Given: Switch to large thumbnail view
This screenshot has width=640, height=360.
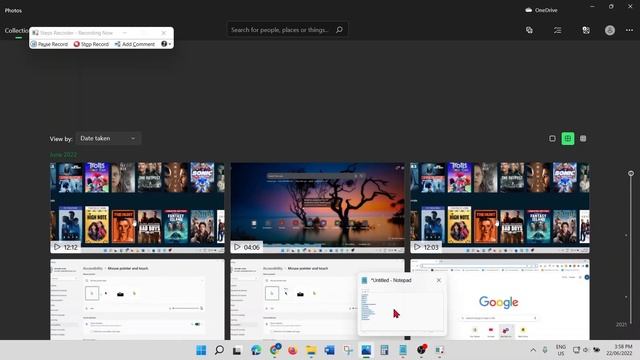Looking at the screenshot, I should 552,138.
